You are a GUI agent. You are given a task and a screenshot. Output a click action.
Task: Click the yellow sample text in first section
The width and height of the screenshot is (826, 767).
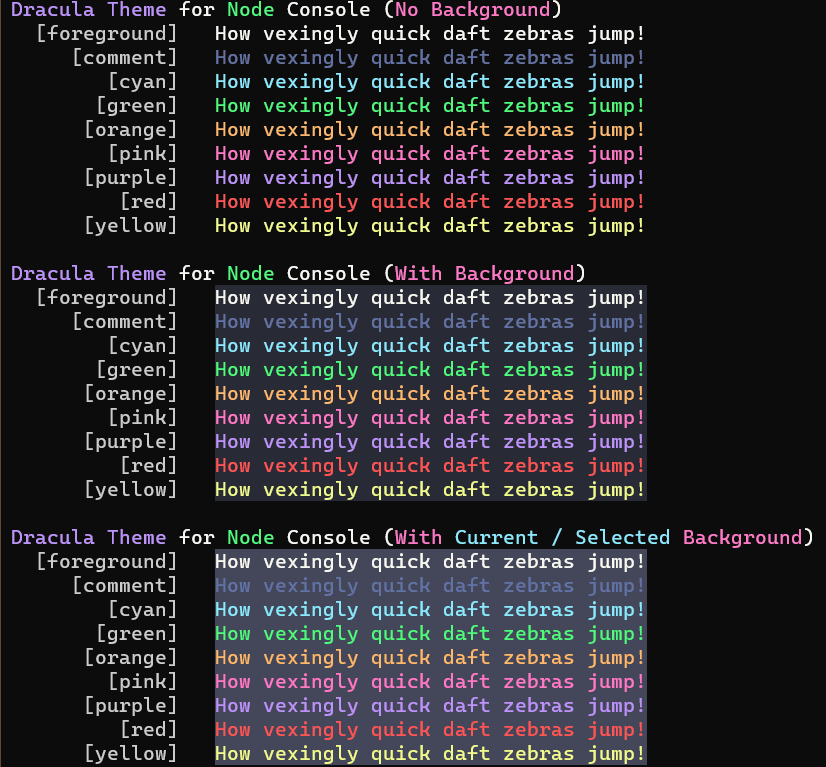[430, 226]
